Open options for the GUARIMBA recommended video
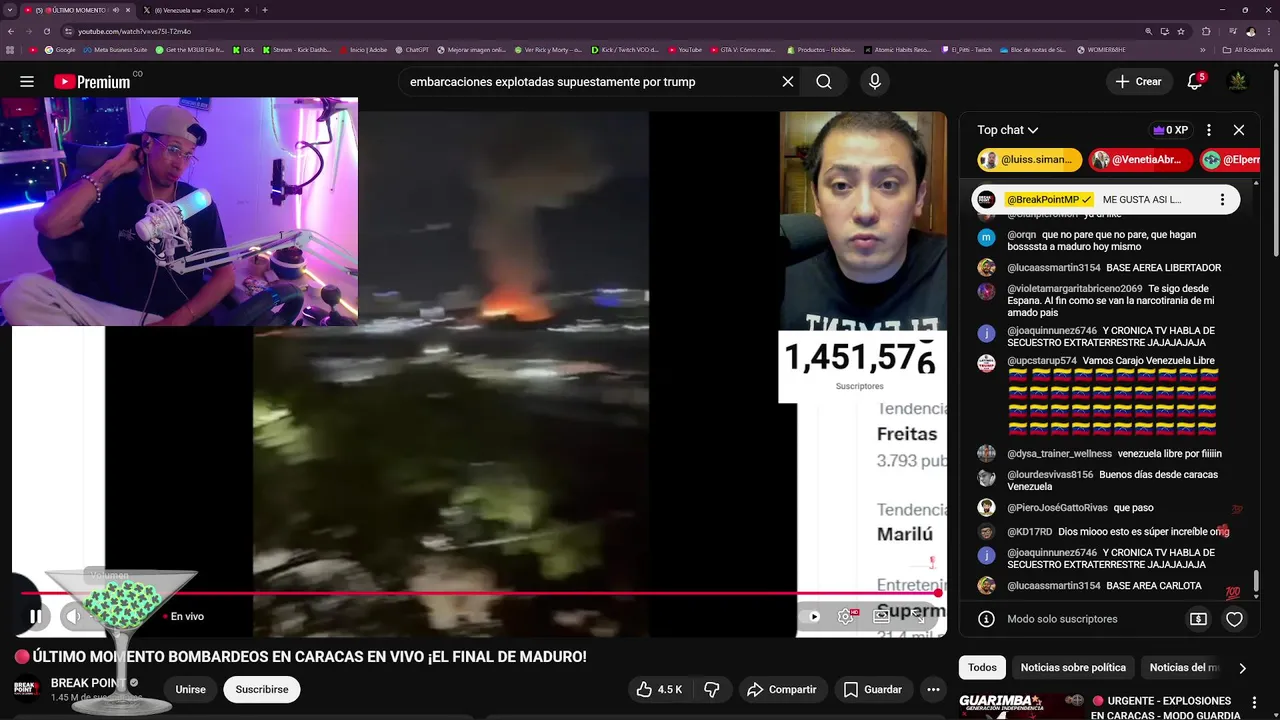Image resolution: width=1280 pixels, height=720 pixels. pos(1254,703)
